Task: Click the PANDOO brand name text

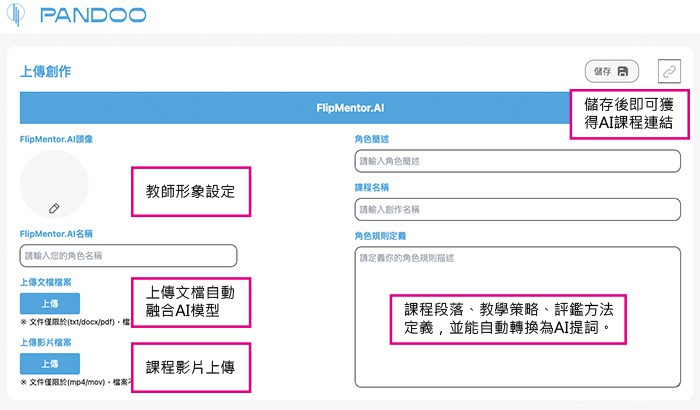Action: tap(93, 16)
